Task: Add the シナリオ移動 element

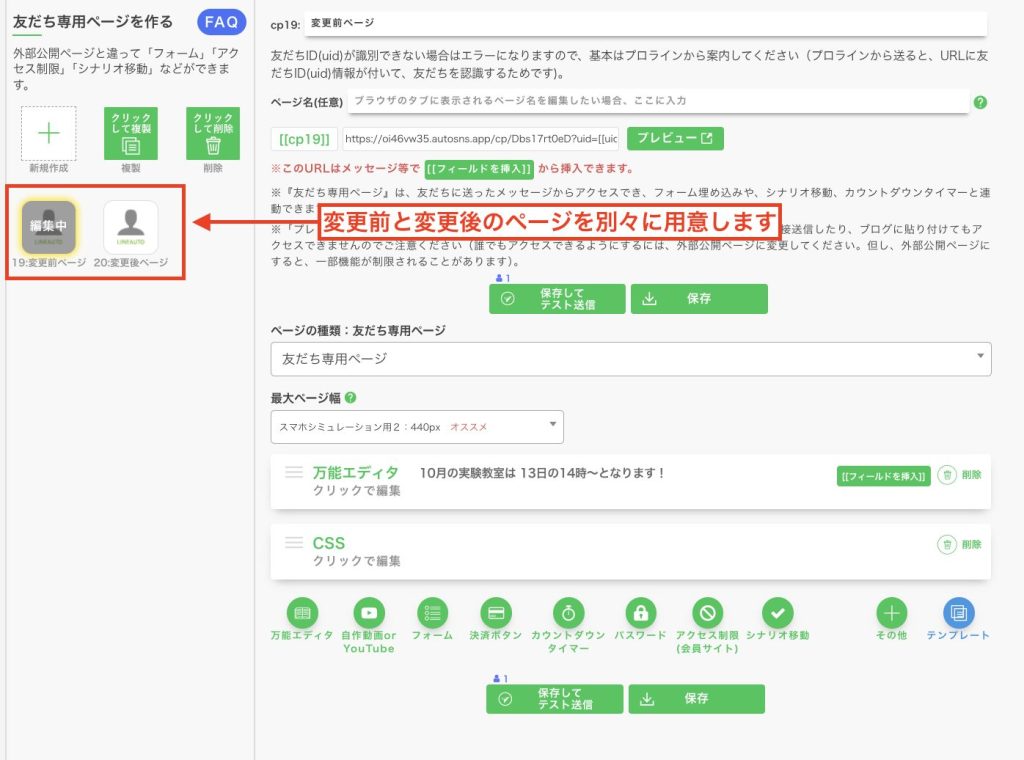Action: click(777, 612)
